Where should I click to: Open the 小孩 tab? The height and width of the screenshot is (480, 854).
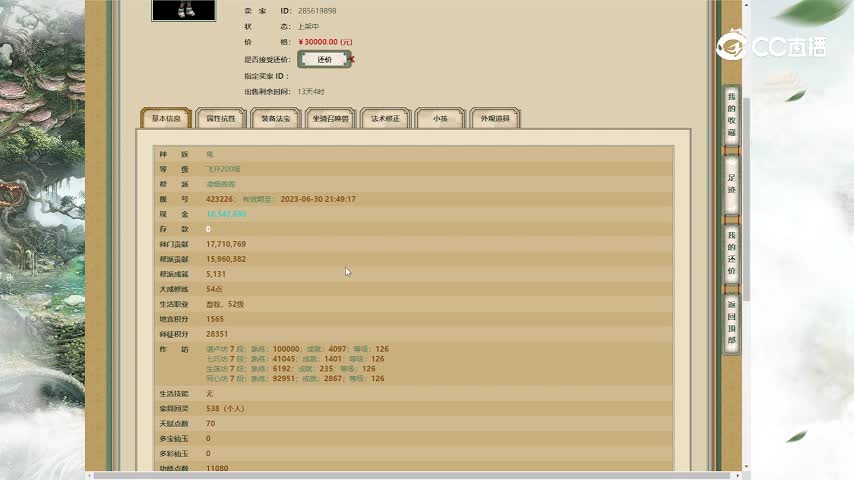point(440,118)
